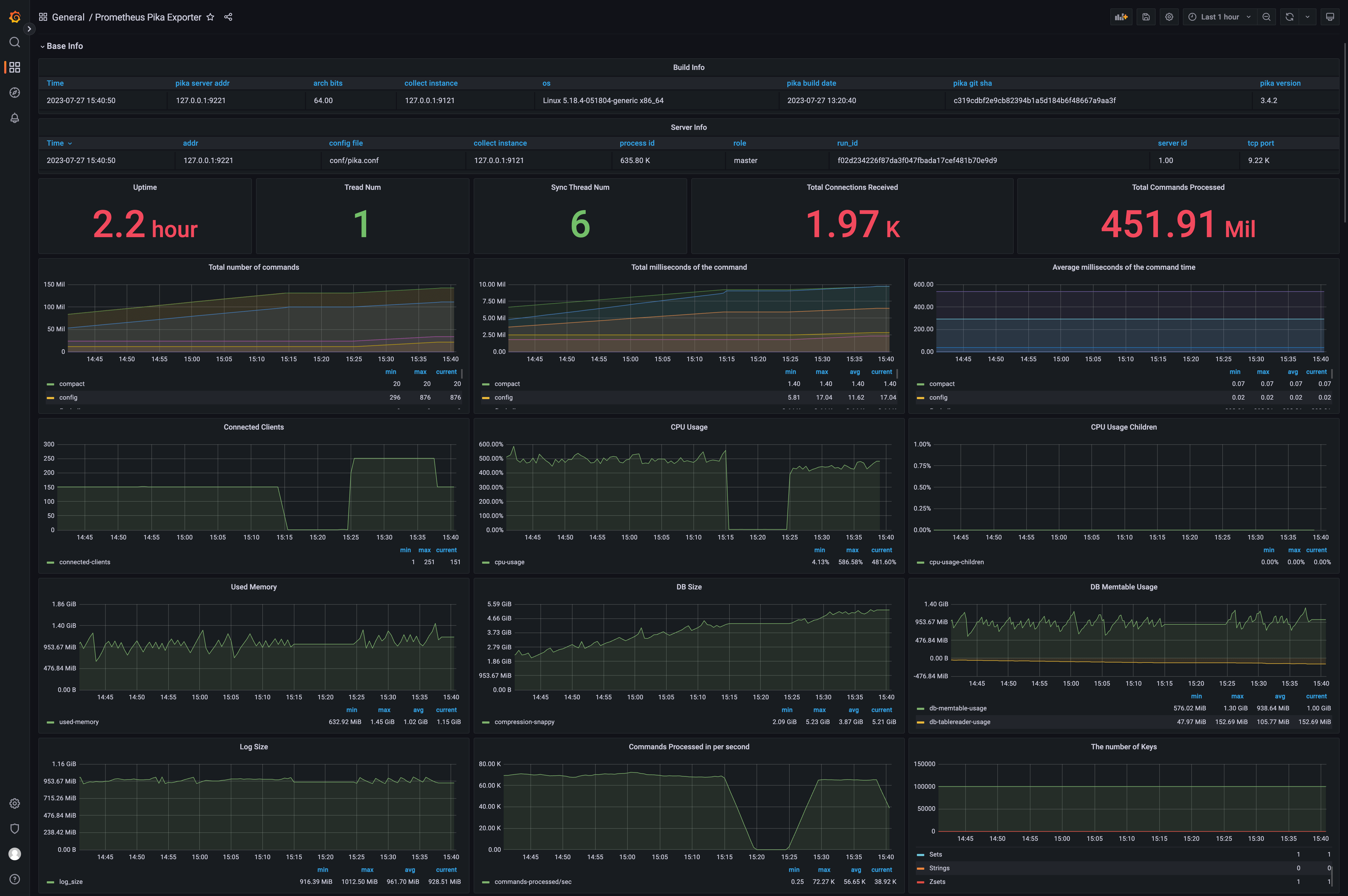Share the dashboard via share icon
1348x896 pixels.
pyautogui.click(x=228, y=17)
